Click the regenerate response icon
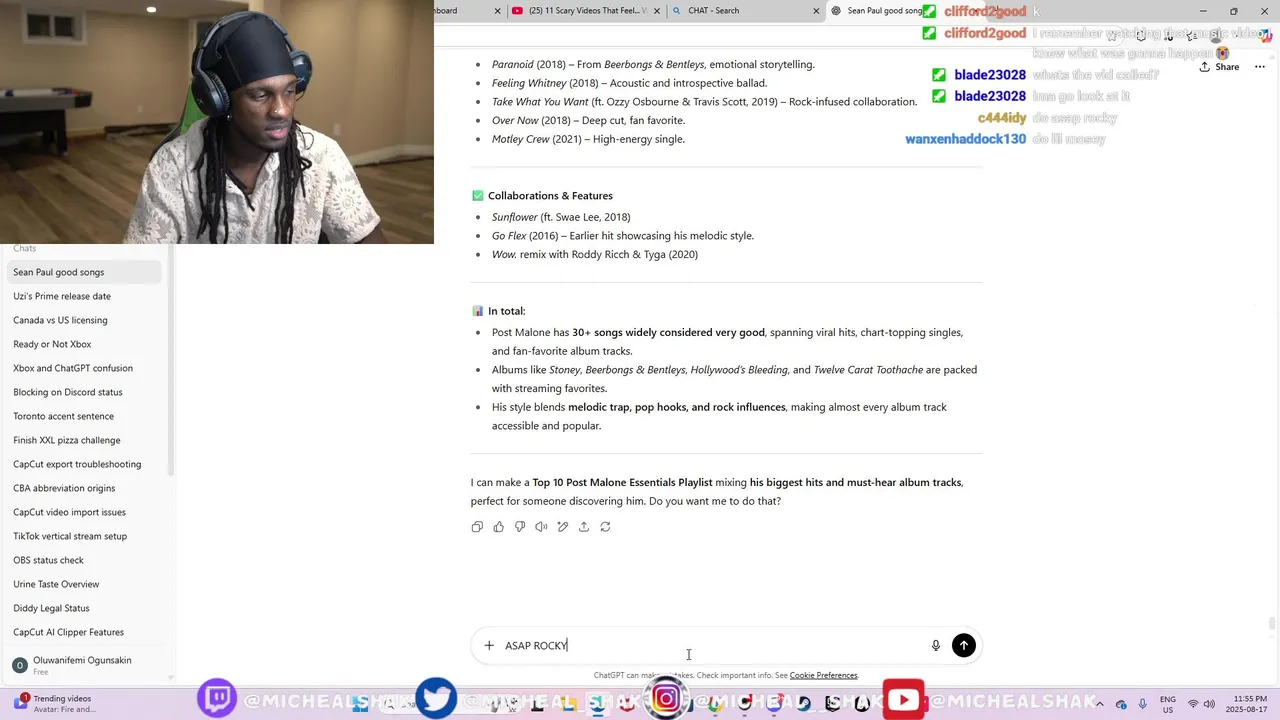This screenshot has height=720, width=1280. (605, 527)
